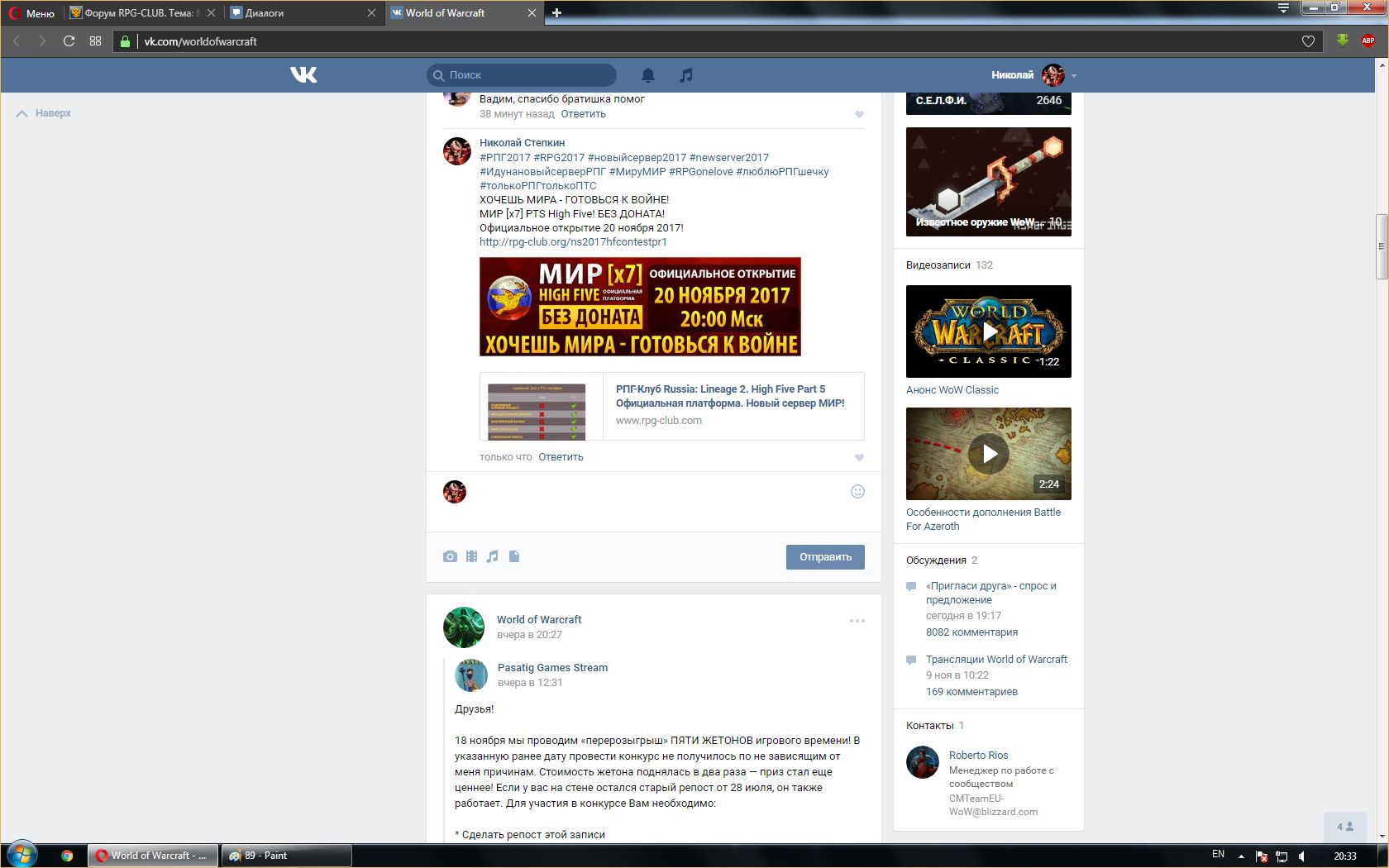The width and height of the screenshot is (1389, 868).
Task: Click the EN language indicator in tray
Action: click(x=1218, y=855)
